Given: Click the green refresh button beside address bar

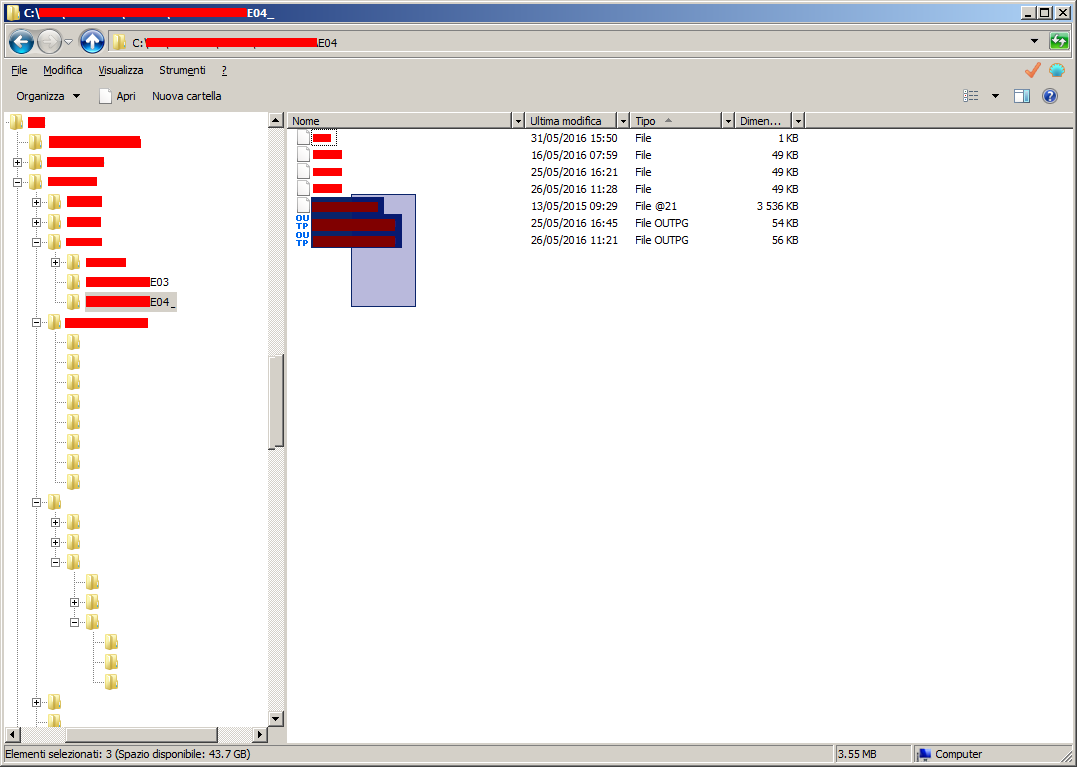Looking at the screenshot, I should [1059, 42].
